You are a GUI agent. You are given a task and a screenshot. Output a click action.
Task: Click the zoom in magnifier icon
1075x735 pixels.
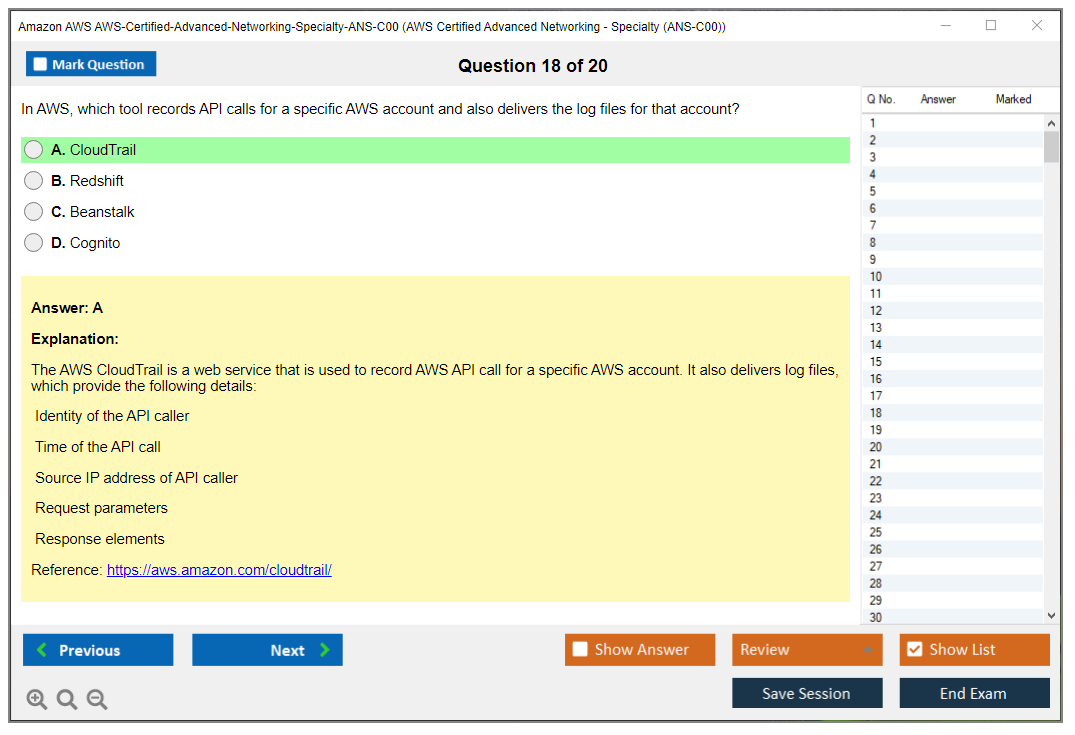[37, 700]
